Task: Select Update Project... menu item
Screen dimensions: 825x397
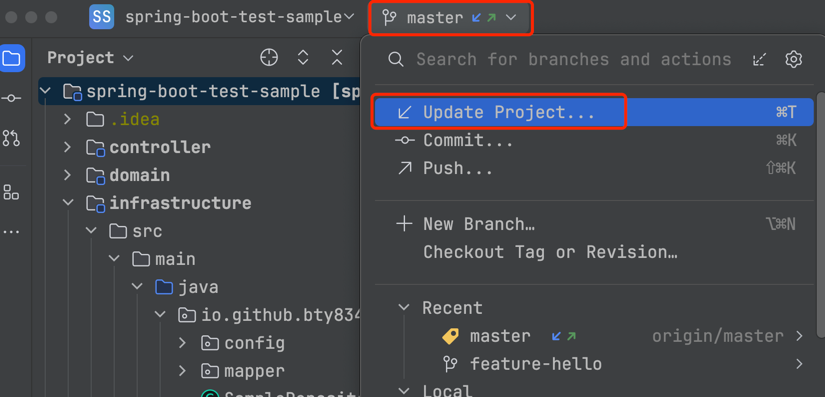Action: click(x=594, y=112)
